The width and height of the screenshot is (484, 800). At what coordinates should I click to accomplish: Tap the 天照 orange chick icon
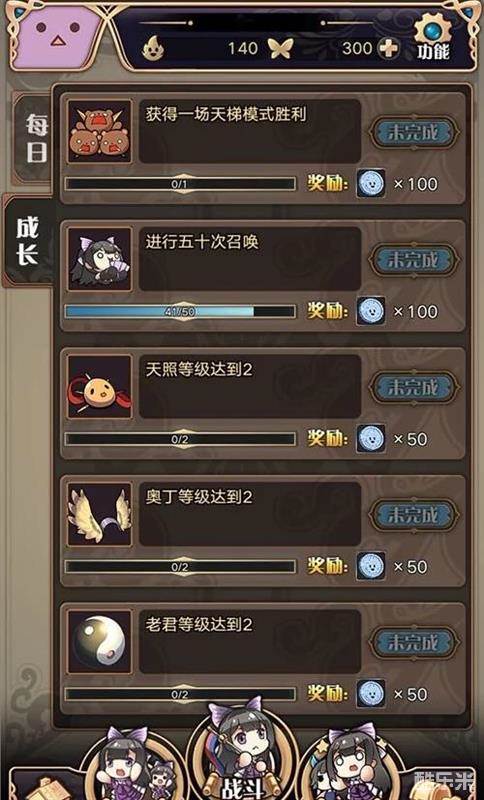pyautogui.click(x=99, y=387)
